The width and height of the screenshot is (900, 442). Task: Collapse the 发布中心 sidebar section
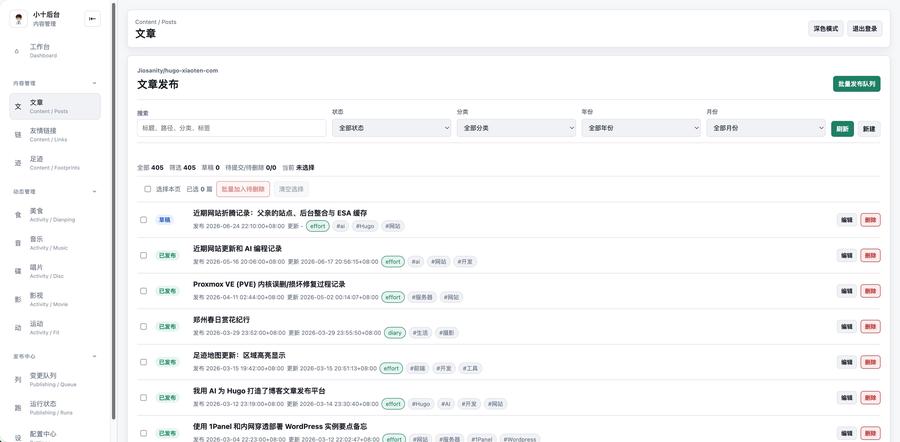[x=95, y=356]
